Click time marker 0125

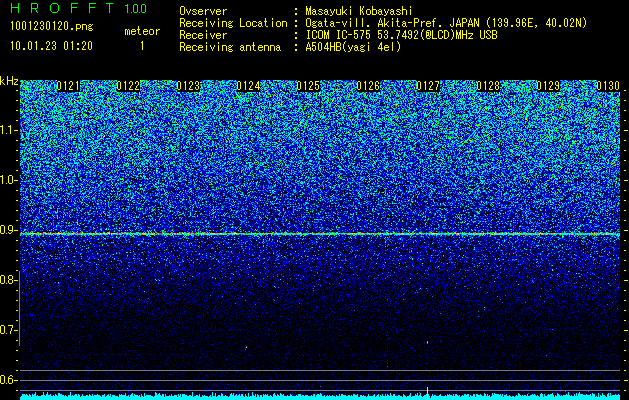tap(308, 86)
